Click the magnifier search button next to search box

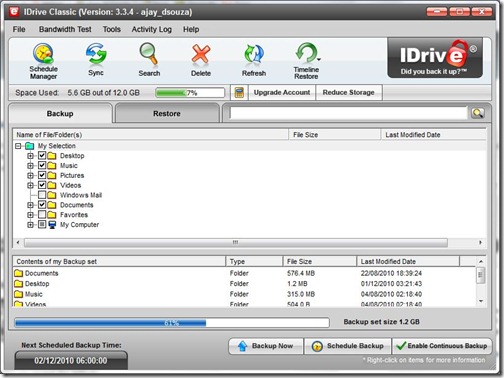coord(477,113)
